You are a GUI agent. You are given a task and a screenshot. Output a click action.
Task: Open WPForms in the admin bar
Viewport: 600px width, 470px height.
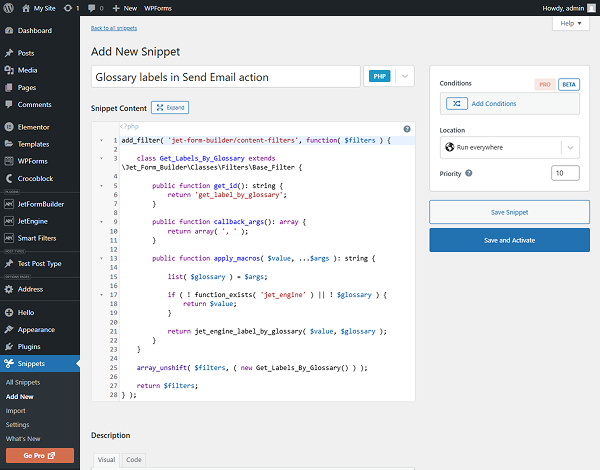(x=158, y=8)
